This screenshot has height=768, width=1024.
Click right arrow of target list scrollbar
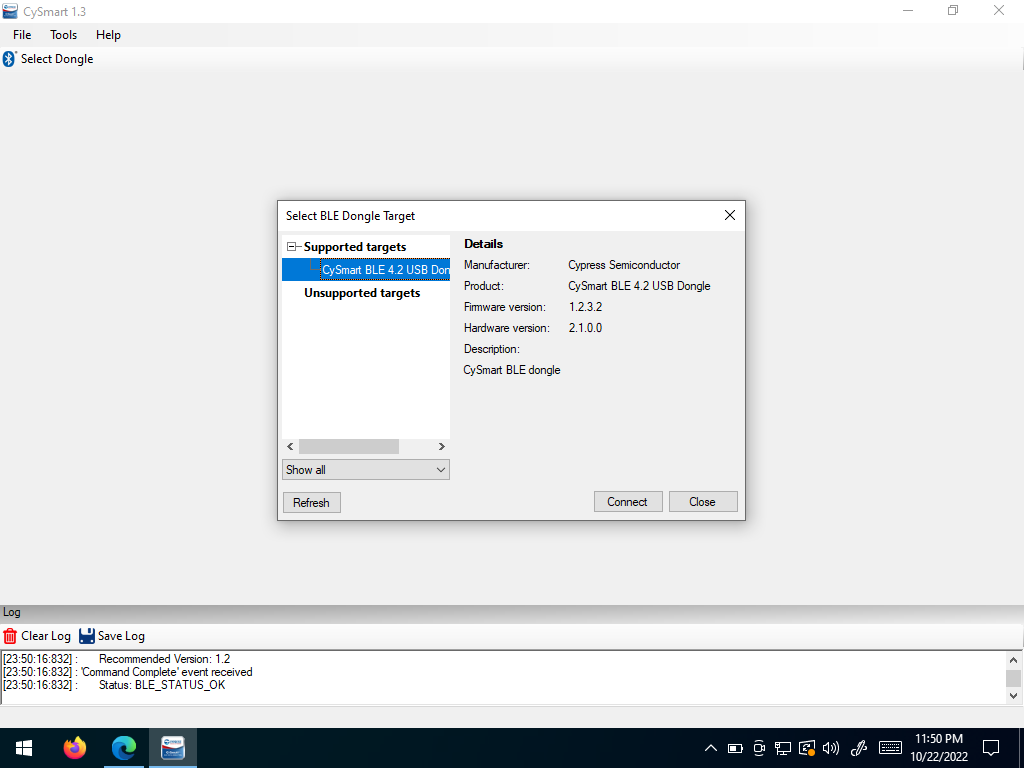(441, 447)
